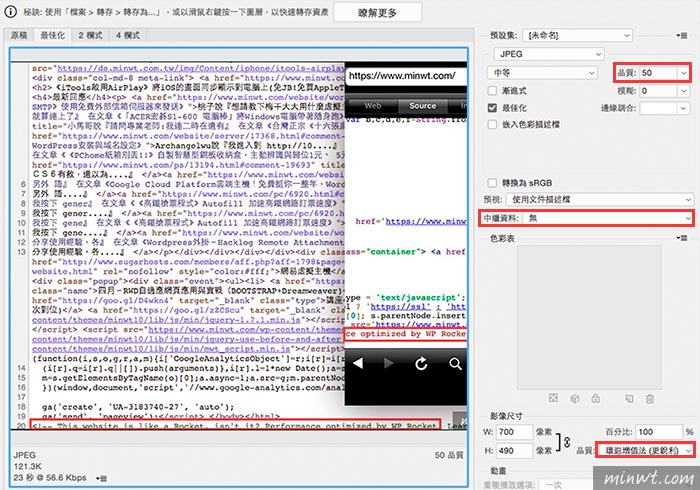700x490 pixels.
Task: Click the 50 品質 preview label
Action: pos(449,455)
